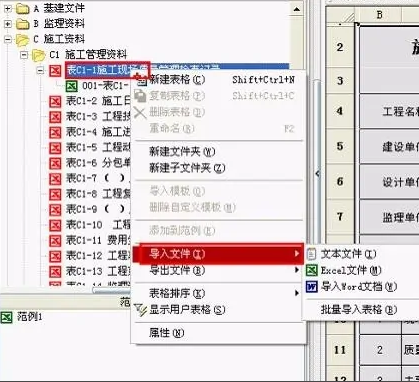Expand the A 基建文件 folder
Image resolution: width=419 pixels, height=382 pixels.
coord(7,9)
